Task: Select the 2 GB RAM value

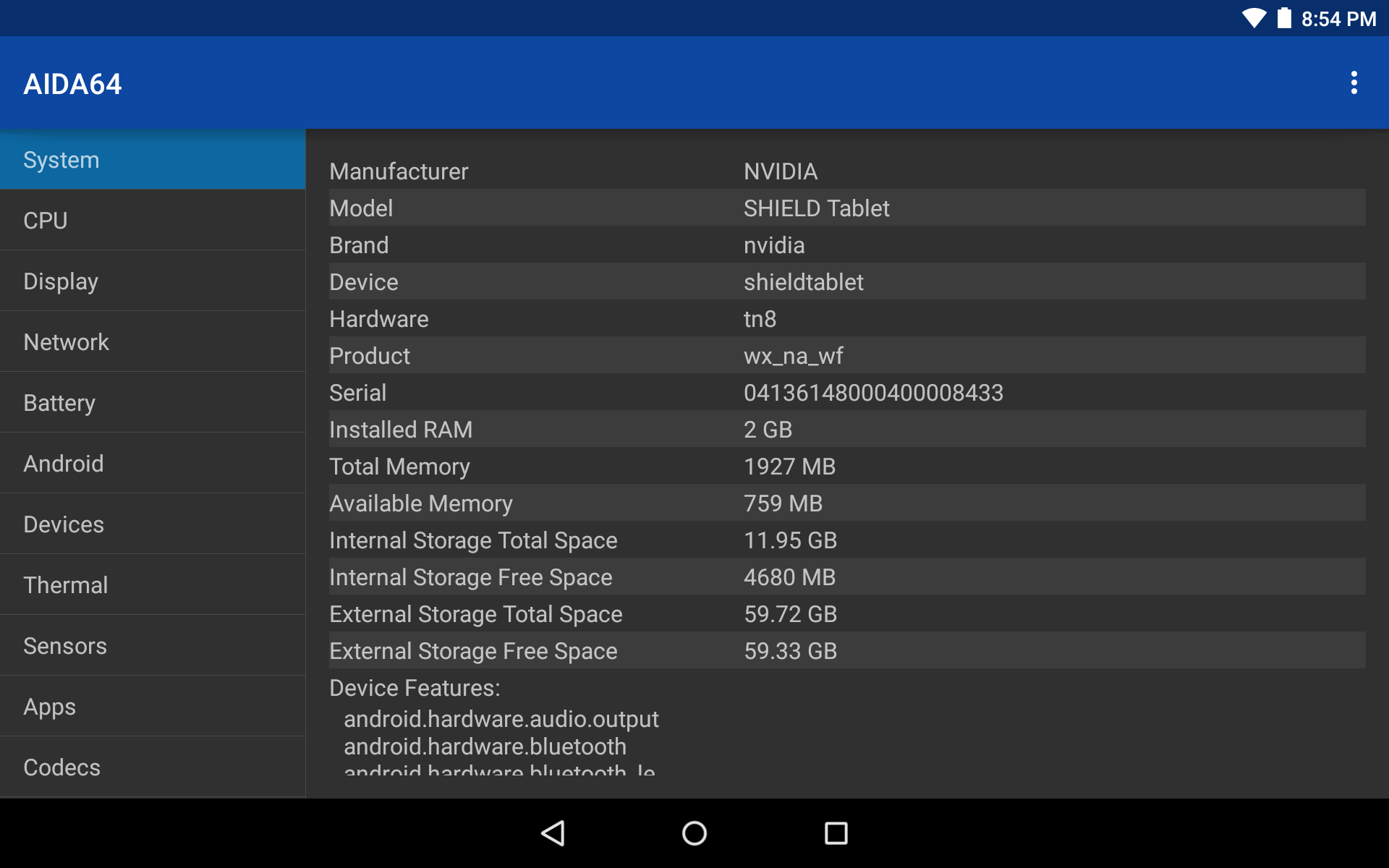Action: pyautogui.click(x=768, y=430)
